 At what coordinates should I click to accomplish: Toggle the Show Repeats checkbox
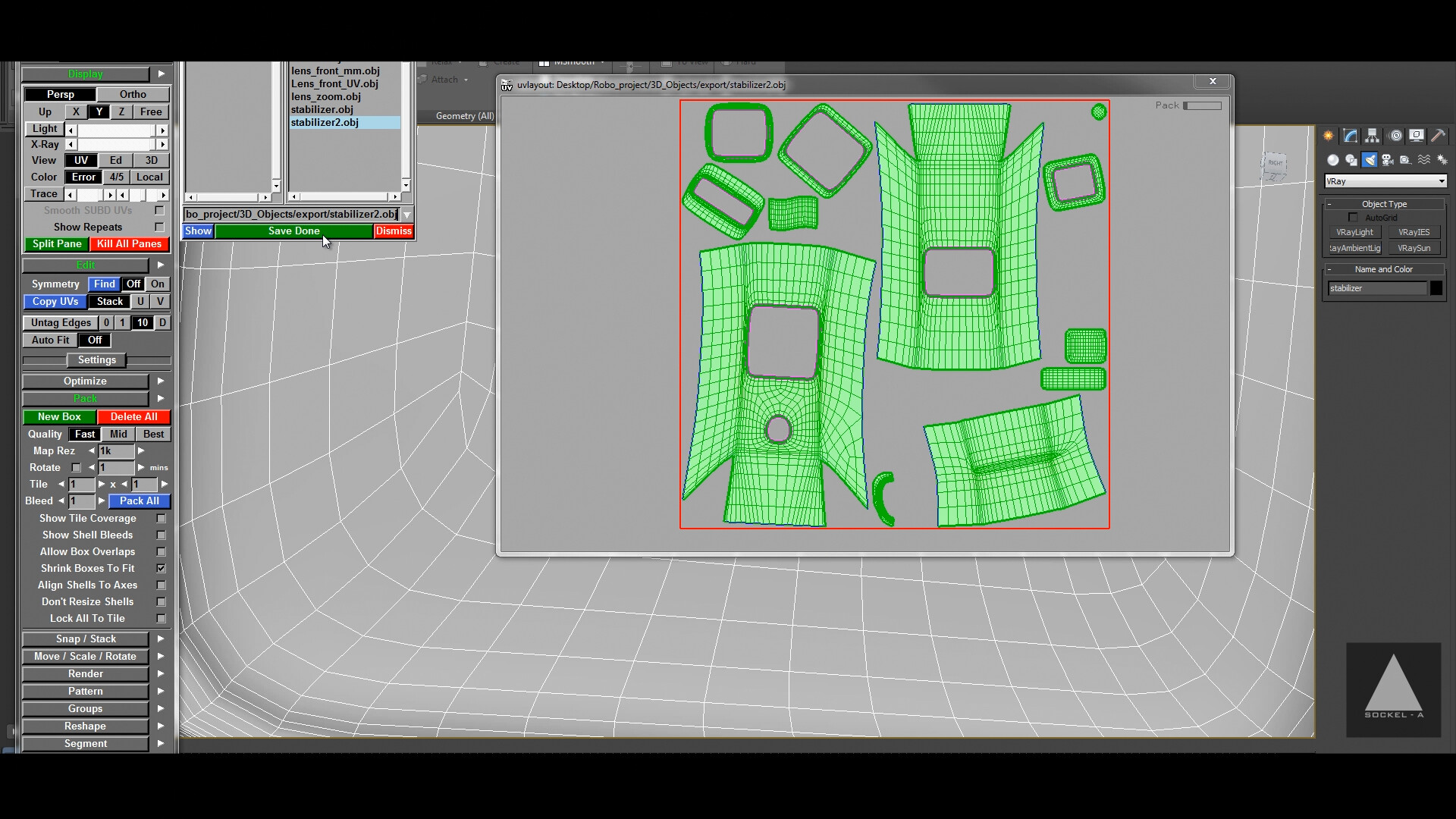click(x=159, y=227)
